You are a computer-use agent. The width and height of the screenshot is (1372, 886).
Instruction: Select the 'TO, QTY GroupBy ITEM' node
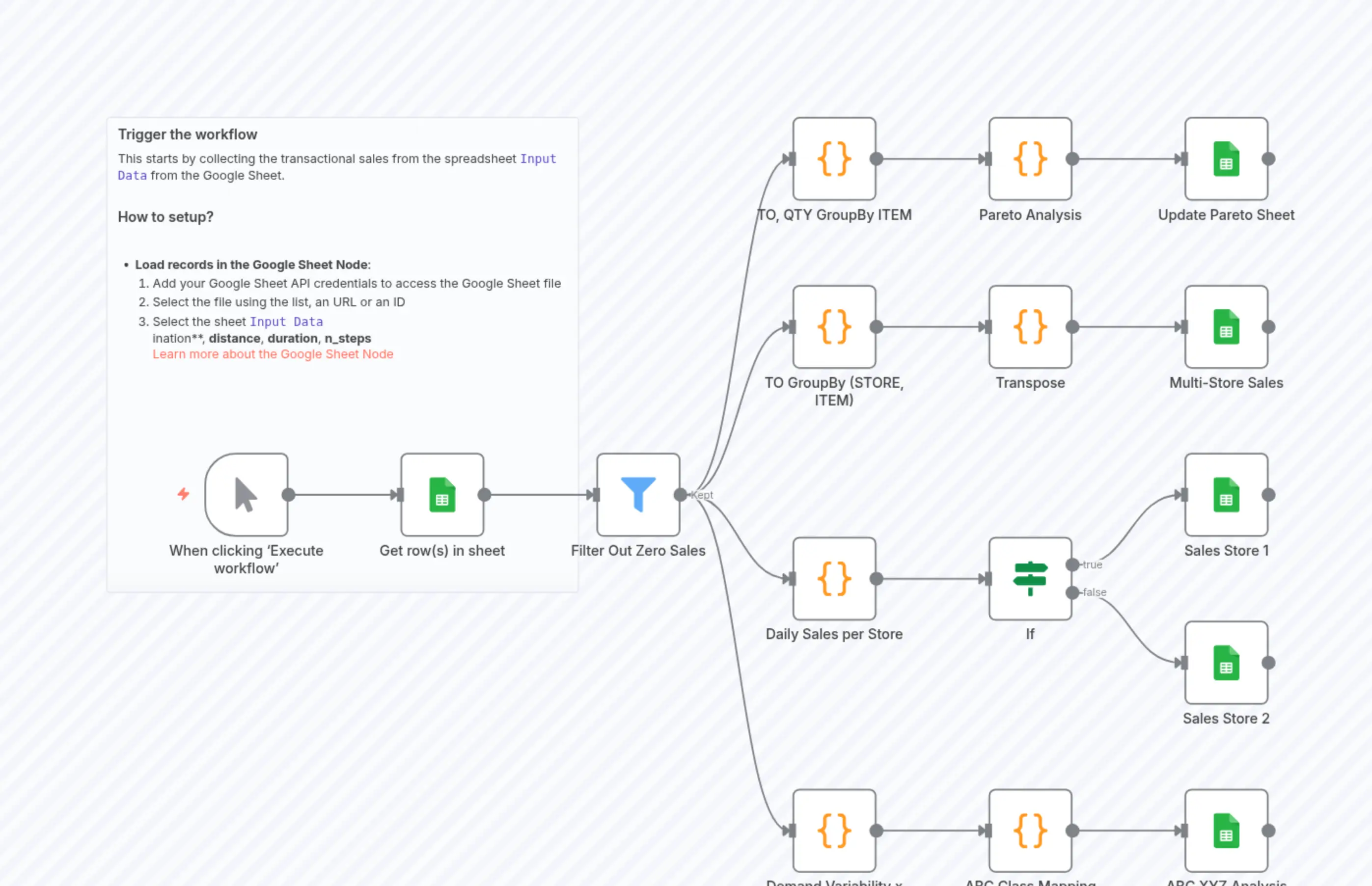(833, 160)
